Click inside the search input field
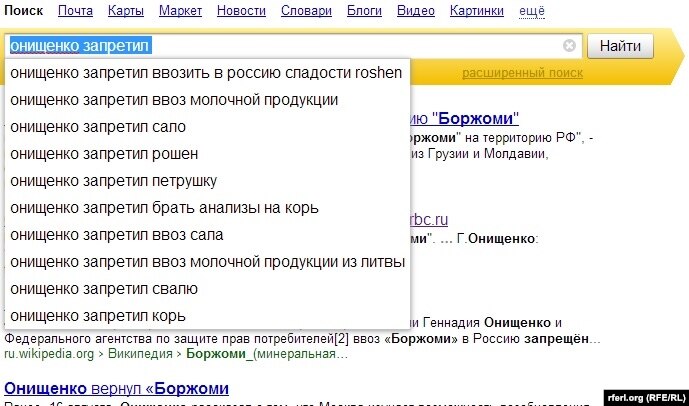The width and height of the screenshot is (689, 406). [x=300, y=46]
